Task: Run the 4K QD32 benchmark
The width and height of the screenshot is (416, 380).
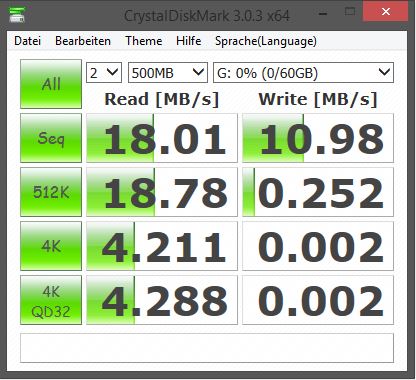Action: tap(51, 300)
